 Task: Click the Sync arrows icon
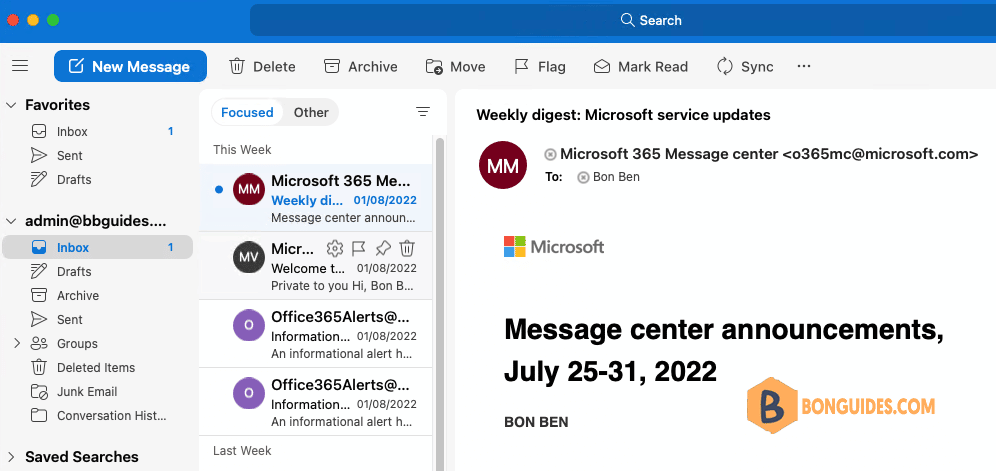[x=725, y=66]
